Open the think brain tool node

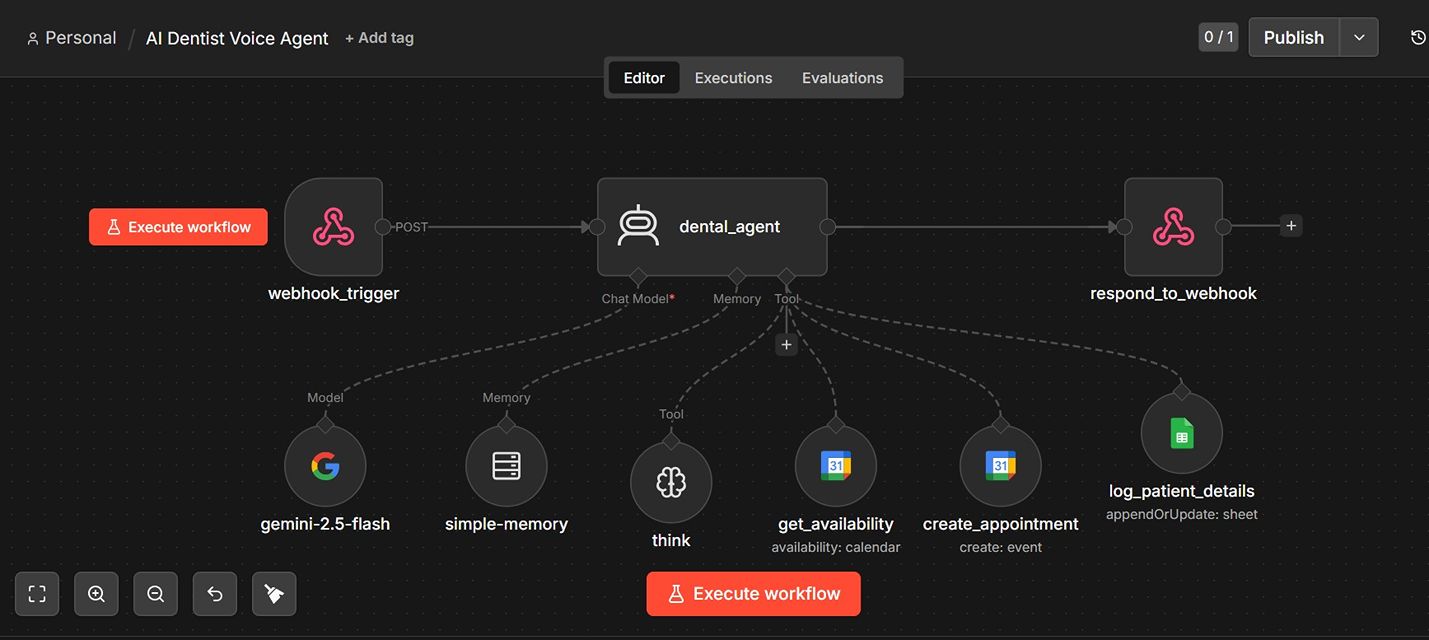coord(671,483)
